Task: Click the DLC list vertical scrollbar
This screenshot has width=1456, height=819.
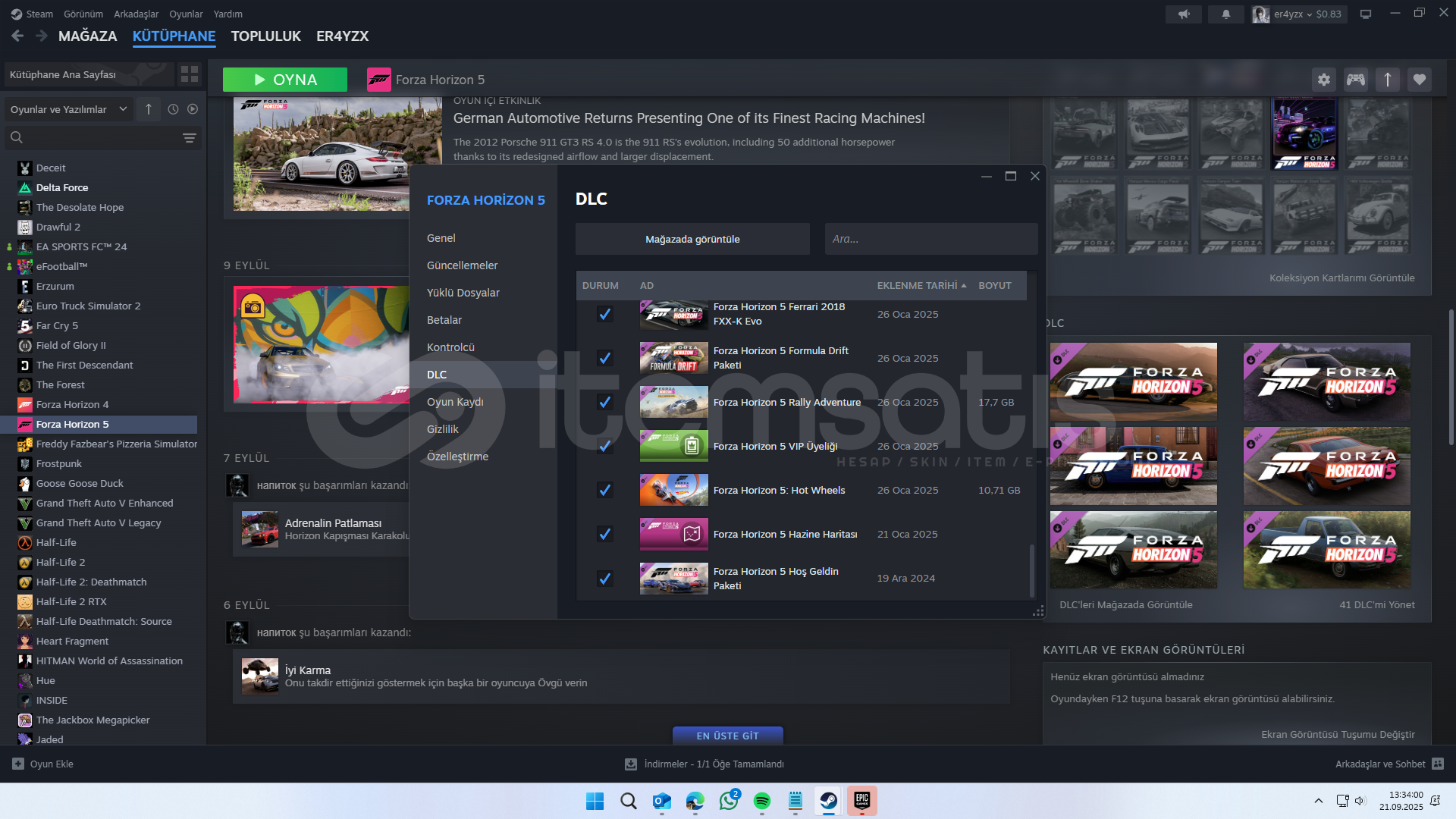Action: pyautogui.click(x=1031, y=571)
